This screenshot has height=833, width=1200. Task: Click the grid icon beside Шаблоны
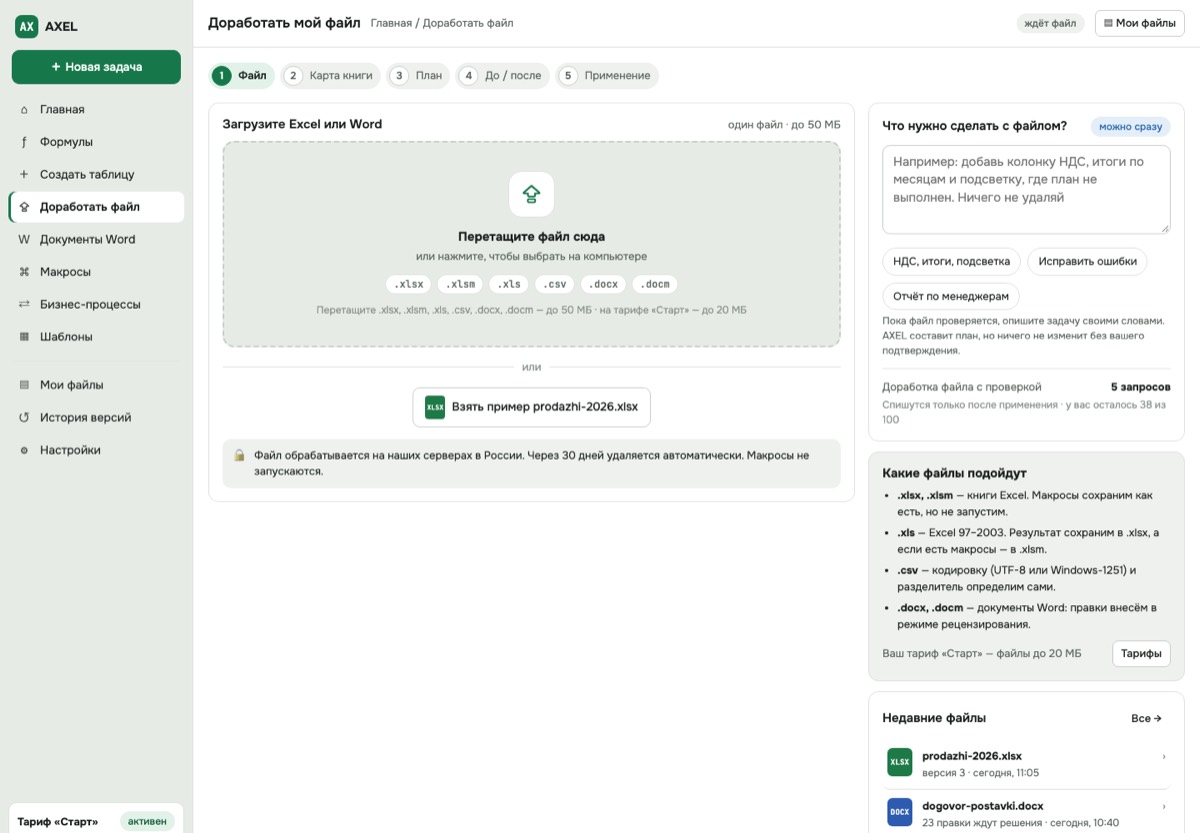click(24, 337)
